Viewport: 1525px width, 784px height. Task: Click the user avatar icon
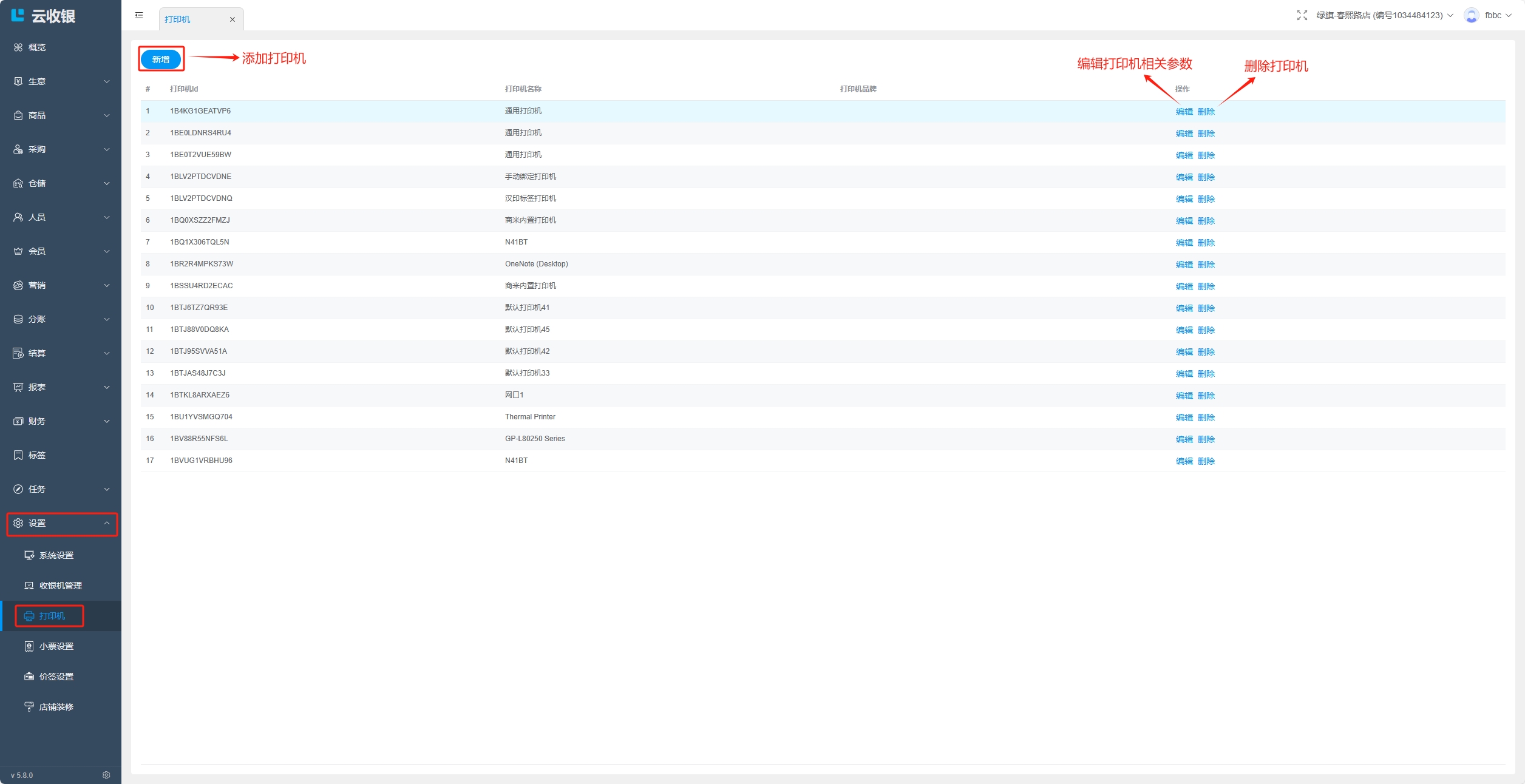pyautogui.click(x=1471, y=15)
